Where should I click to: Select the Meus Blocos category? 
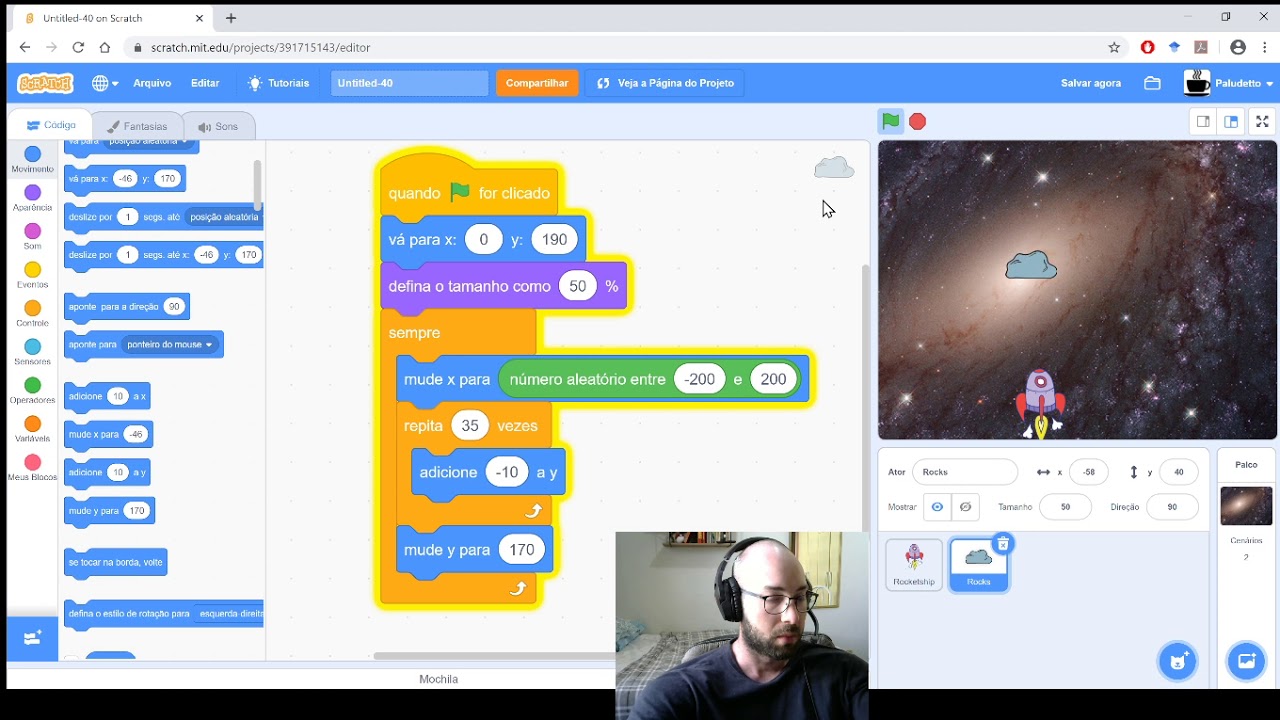pyautogui.click(x=32, y=467)
